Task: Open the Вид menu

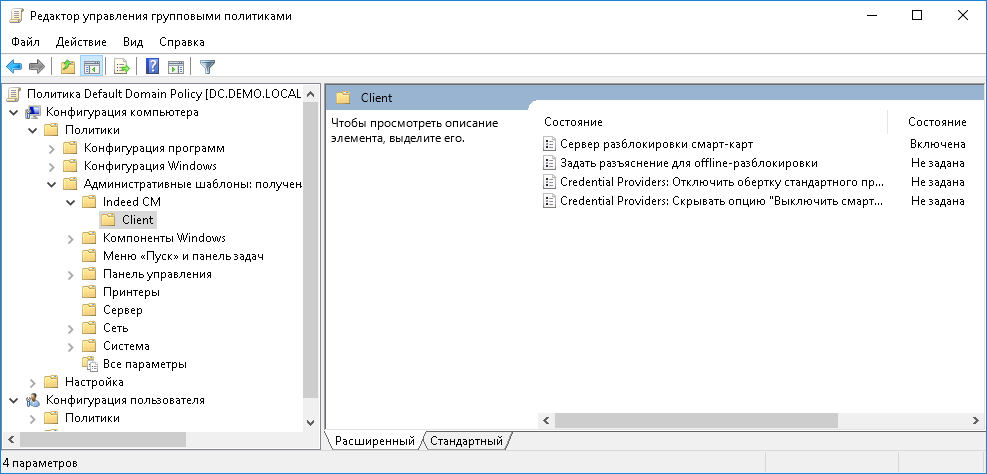Action: point(133,42)
